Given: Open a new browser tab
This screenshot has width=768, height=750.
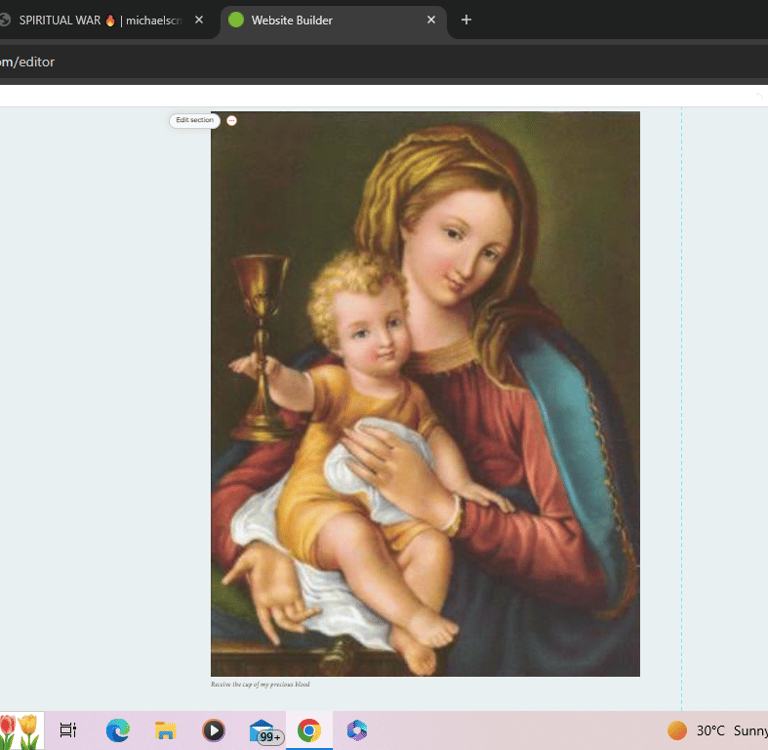Looking at the screenshot, I should point(466,20).
